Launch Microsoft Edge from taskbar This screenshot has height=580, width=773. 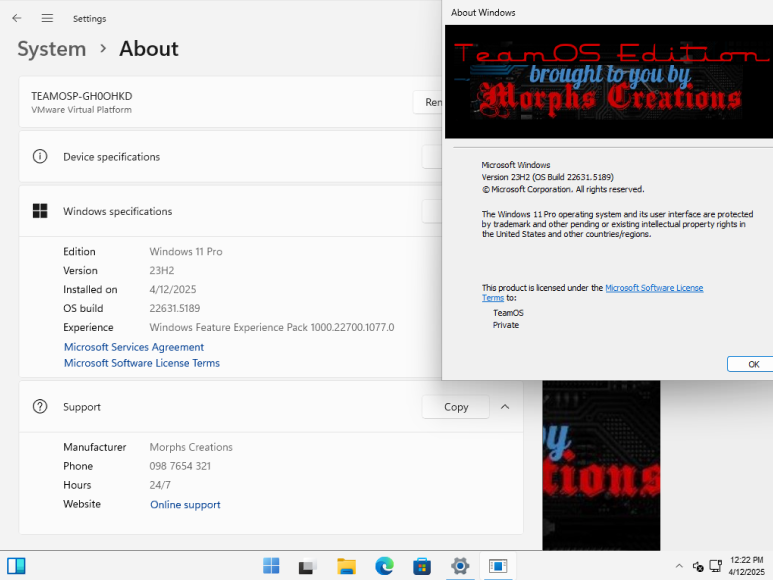(384, 566)
